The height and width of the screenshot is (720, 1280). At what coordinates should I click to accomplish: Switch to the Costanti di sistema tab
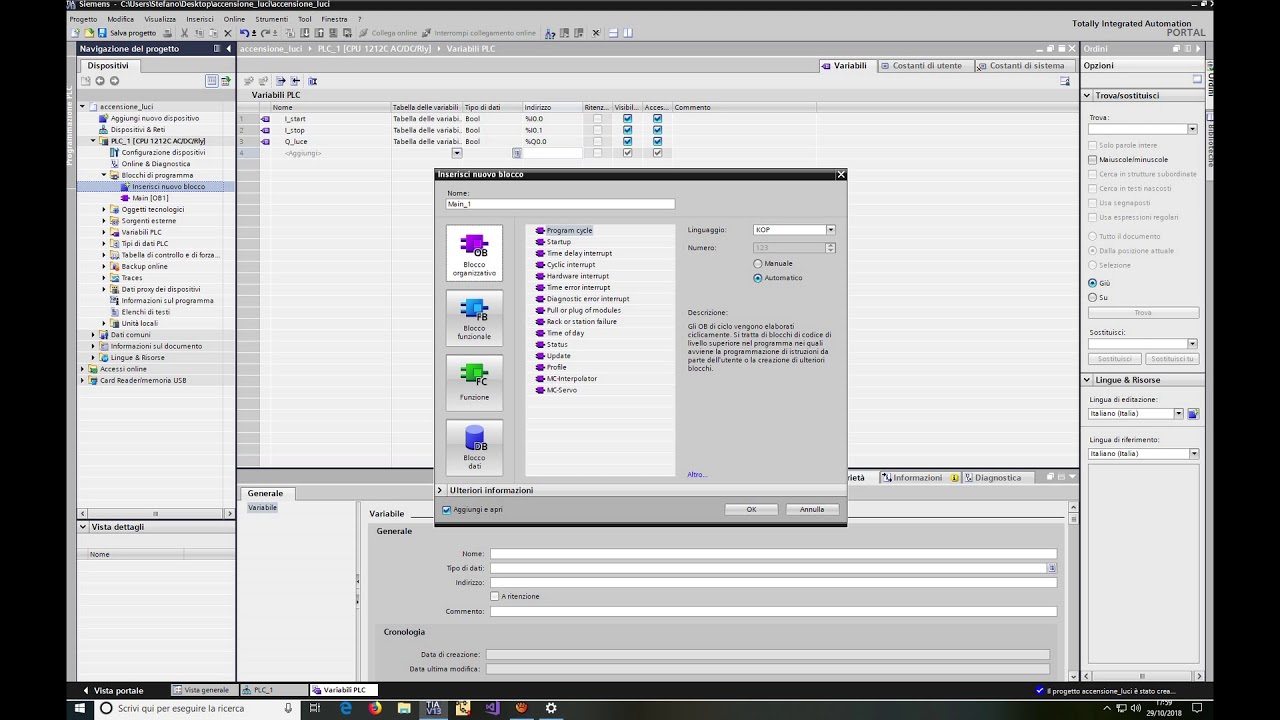(x=1020, y=66)
